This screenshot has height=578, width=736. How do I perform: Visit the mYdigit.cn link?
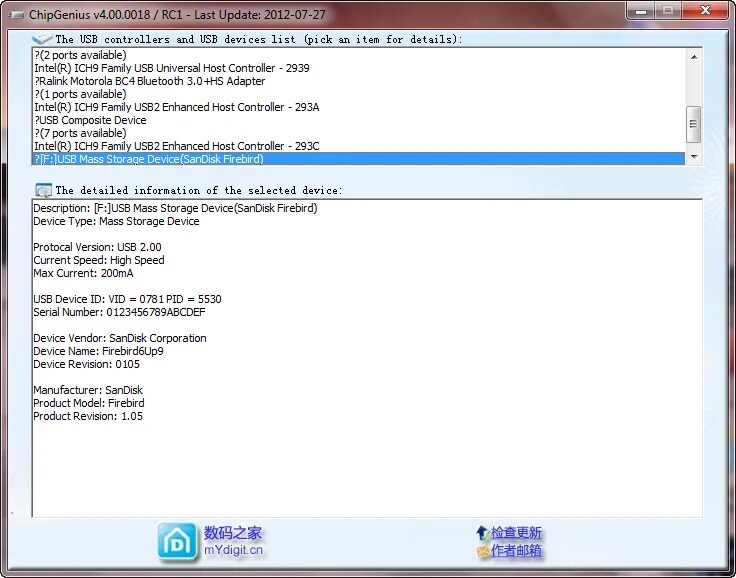(x=233, y=550)
